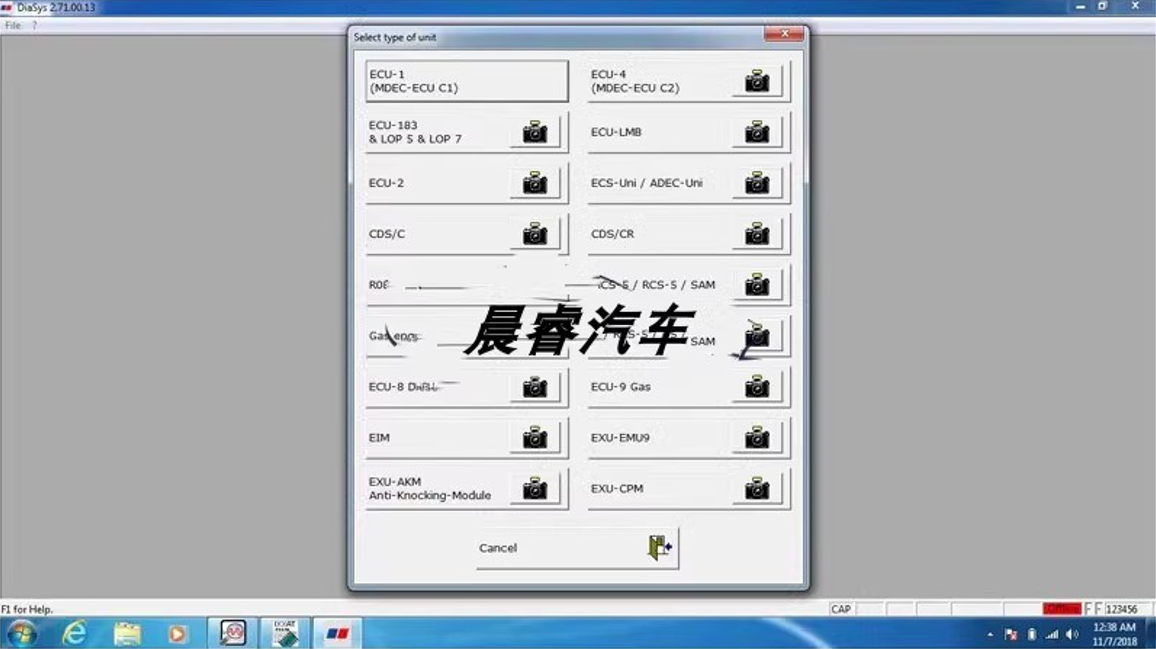Select ECU-4 (MDEC-ECU C2) text

point(635,81)
